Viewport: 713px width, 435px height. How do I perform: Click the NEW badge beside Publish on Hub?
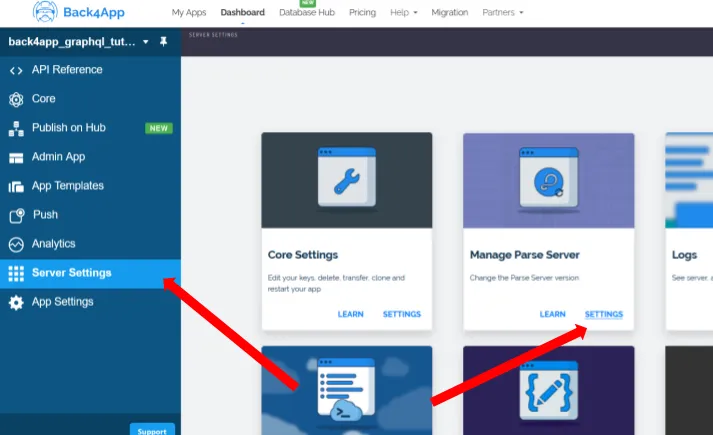159,128
